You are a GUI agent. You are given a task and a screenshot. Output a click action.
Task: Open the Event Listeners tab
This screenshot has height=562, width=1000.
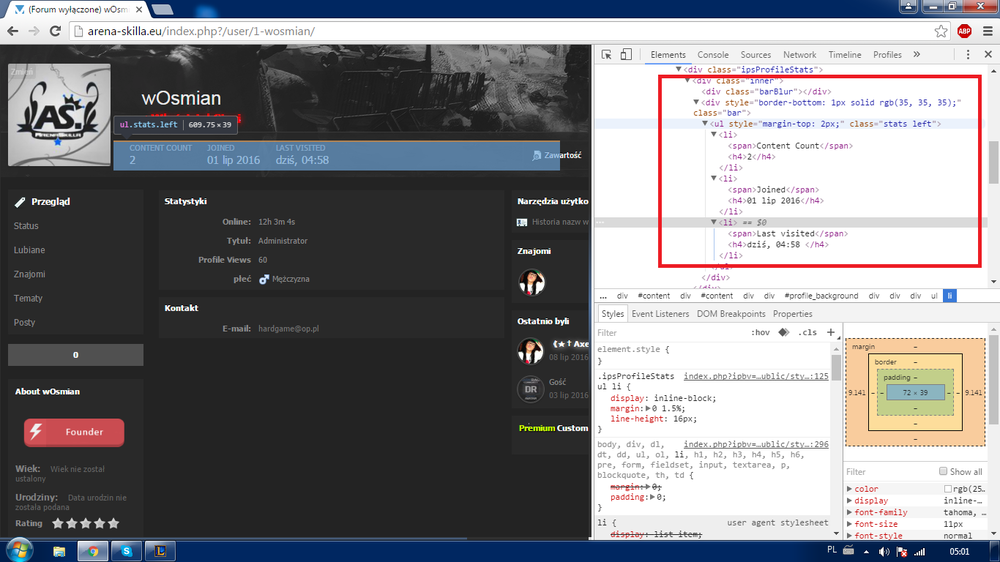tap(660, 314)
